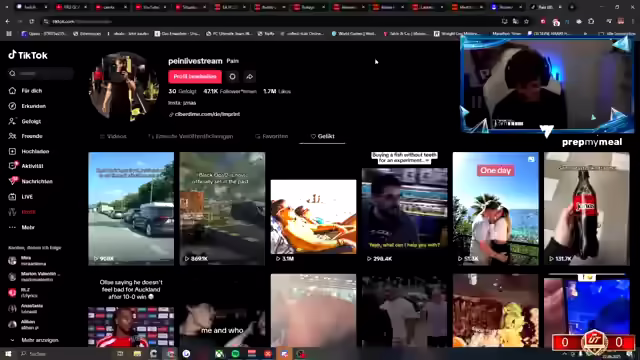Open Nachrichten messages
Image resolution: width=640 pixels, height=360 pixels.
30,181
